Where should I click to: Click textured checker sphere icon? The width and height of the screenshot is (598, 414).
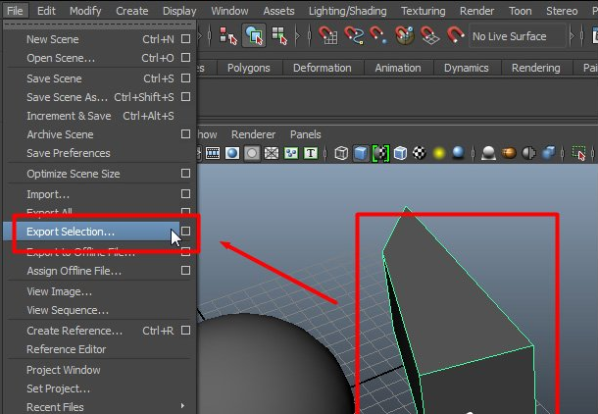pyautogui.click(x=420, y=153)
